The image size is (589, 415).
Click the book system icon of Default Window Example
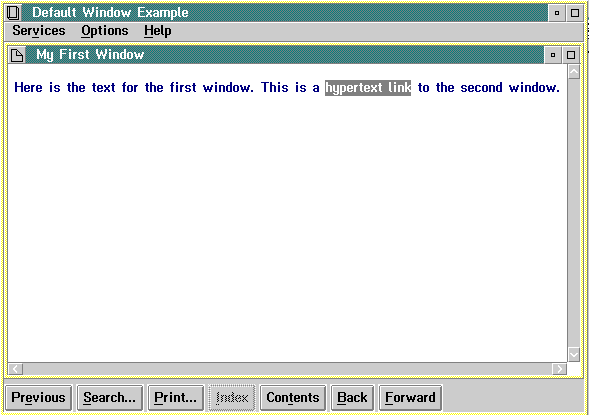click(x=13, y=13)
